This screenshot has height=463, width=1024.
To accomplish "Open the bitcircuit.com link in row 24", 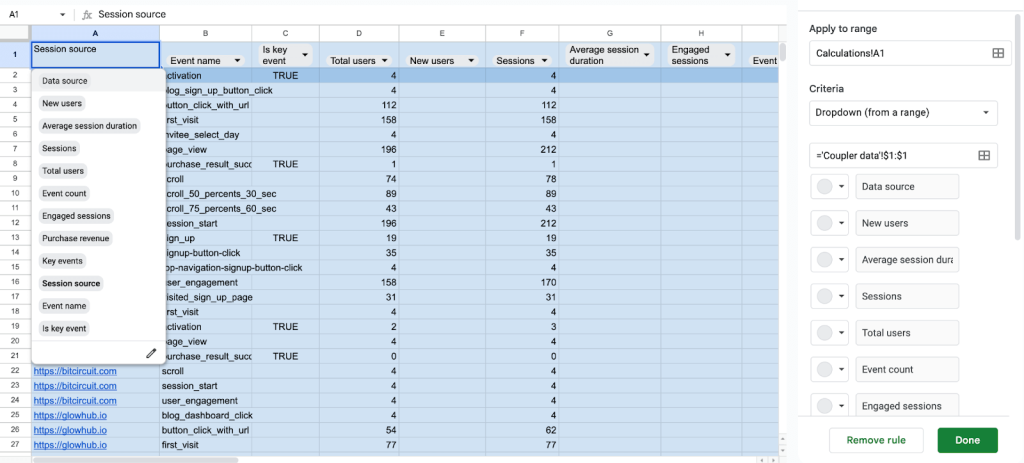I will (75, 400).
